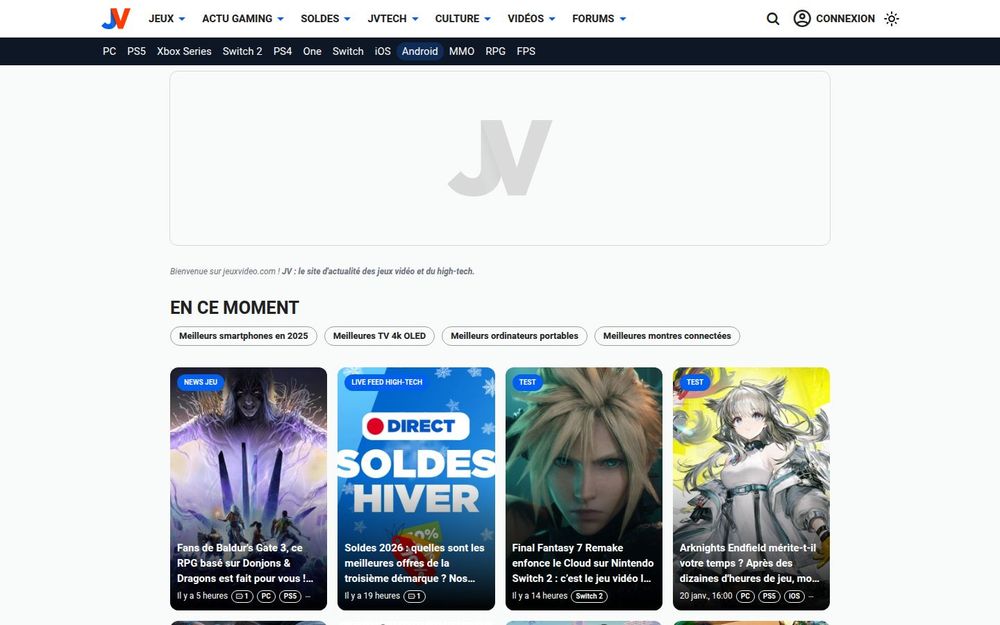1000x625 pixels.
Task: Expand the FORUMS dropdown menu
Action: pyautogui.click(x=599, y=18)
